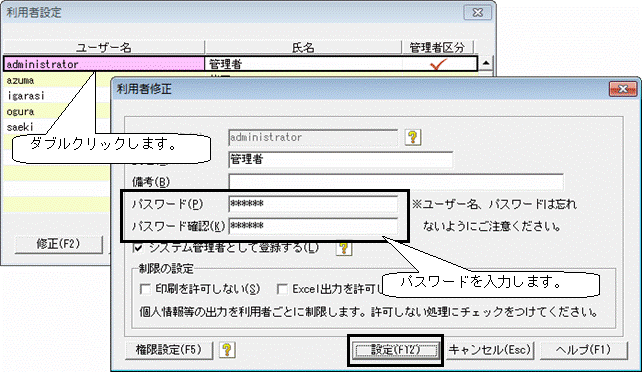Click scroll-up arrow of user list

(486, 63)
